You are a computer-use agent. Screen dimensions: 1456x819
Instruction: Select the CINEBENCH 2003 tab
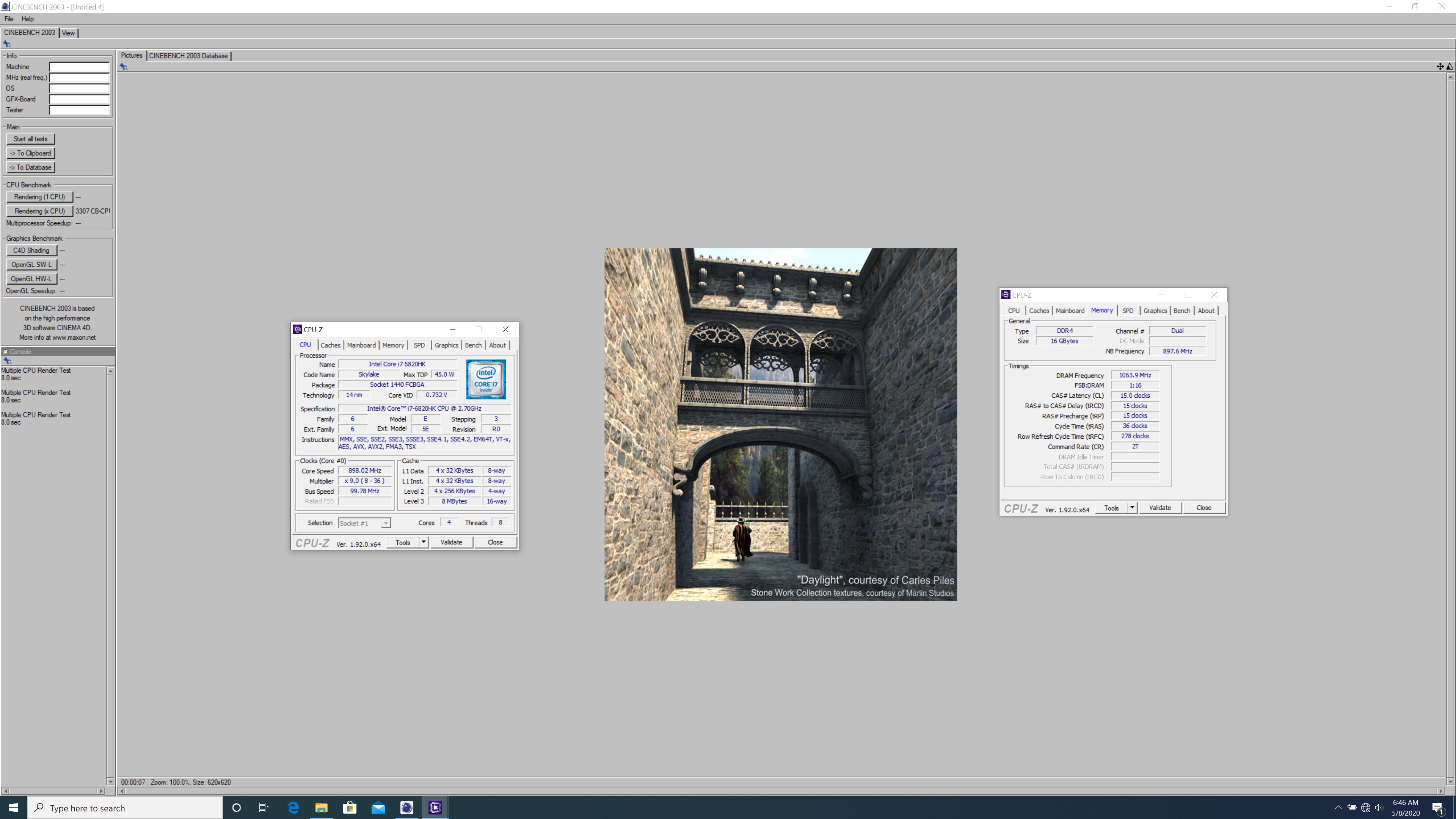[30, 32]
